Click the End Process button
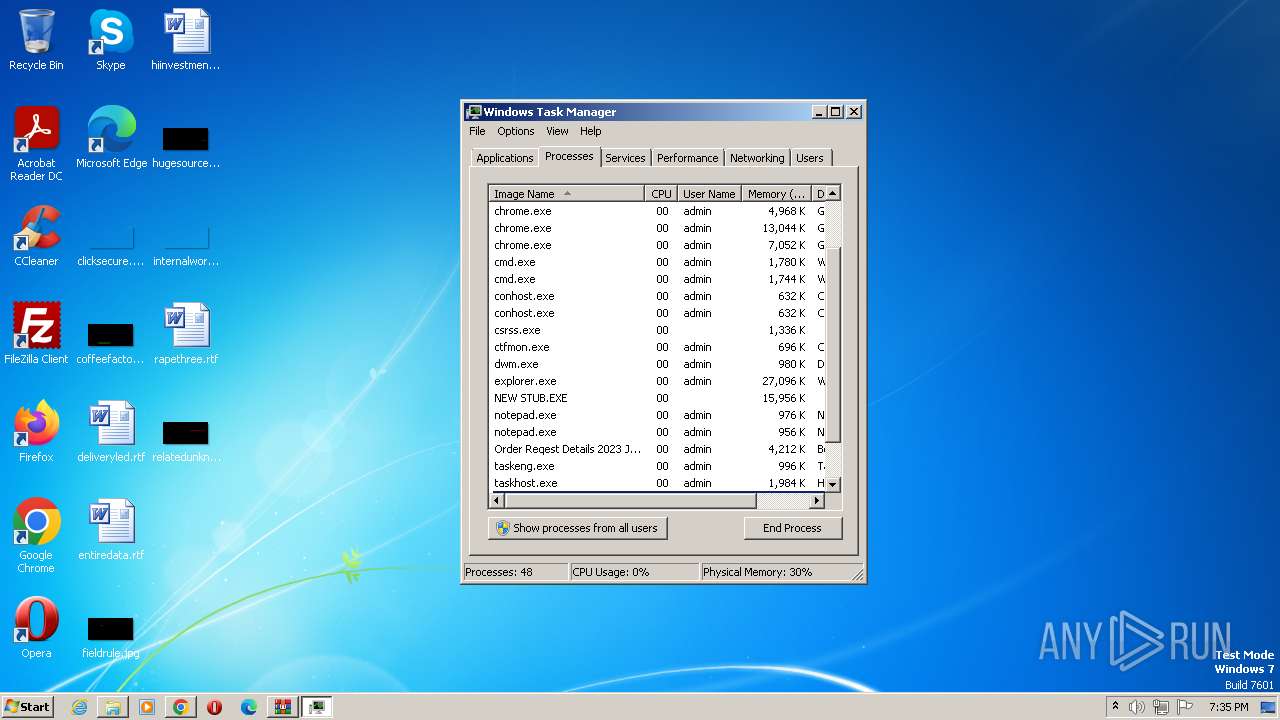 [x=792, y=528]
